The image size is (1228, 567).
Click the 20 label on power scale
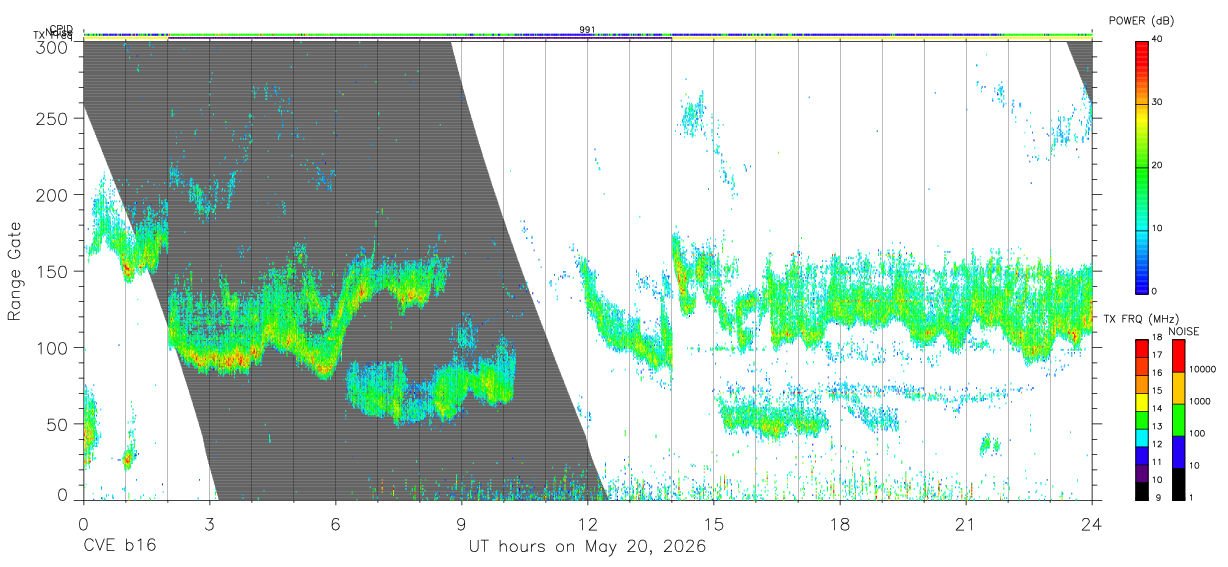click(1158, 165)
